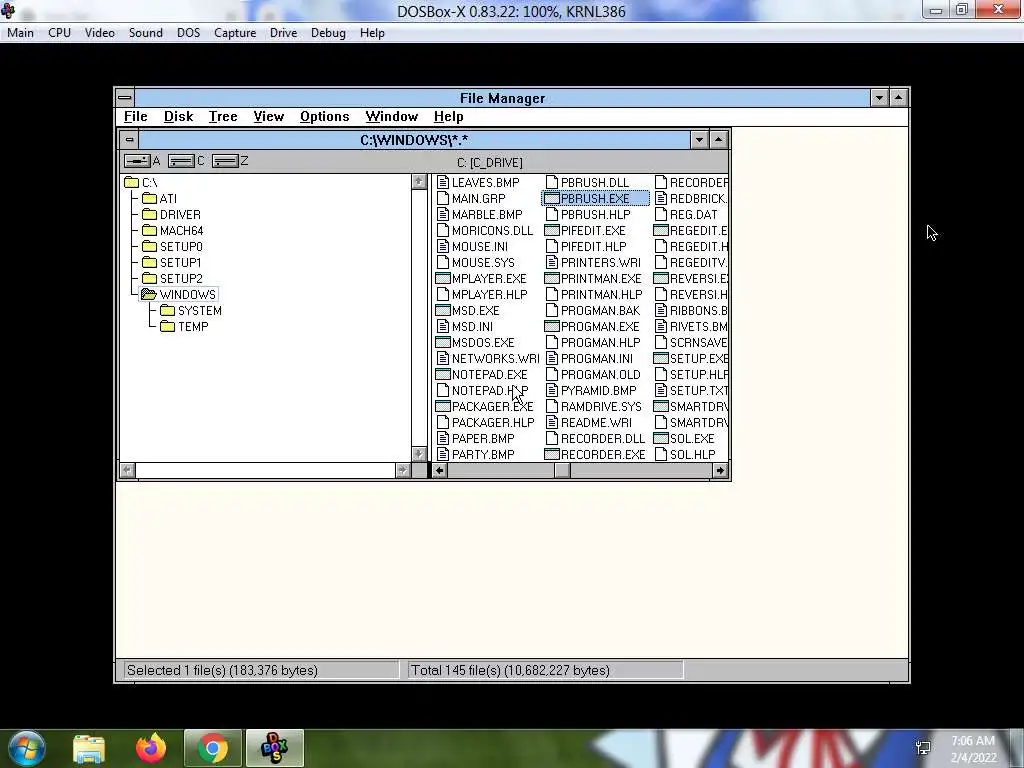Open the View menu in File Manager

tap(268, 116)
